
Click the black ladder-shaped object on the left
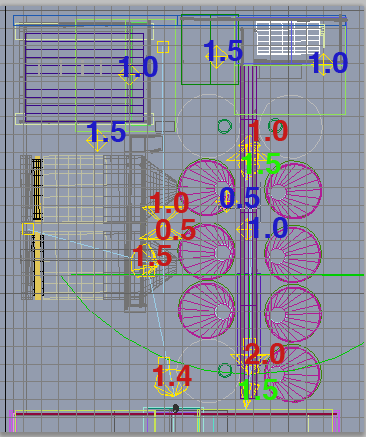click(37, 189)
